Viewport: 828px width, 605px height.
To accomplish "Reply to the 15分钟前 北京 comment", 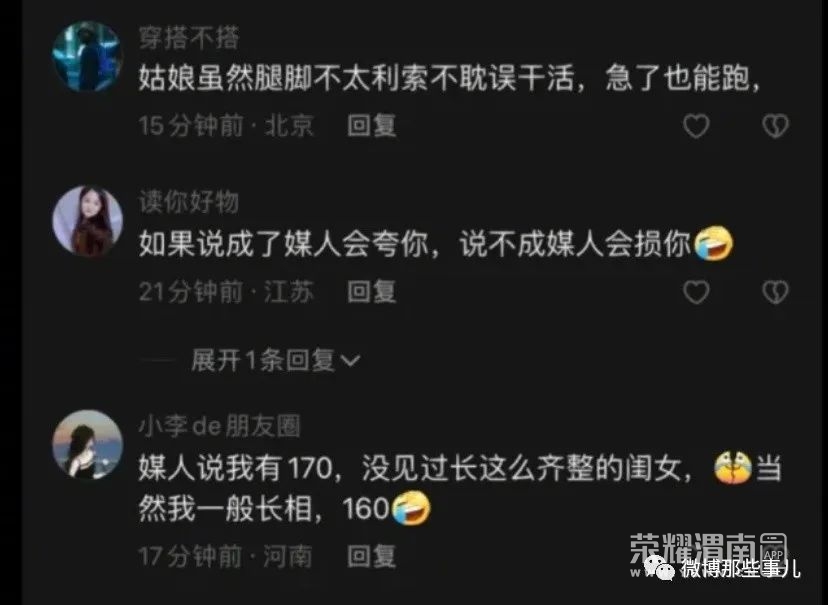I will 372,126.
